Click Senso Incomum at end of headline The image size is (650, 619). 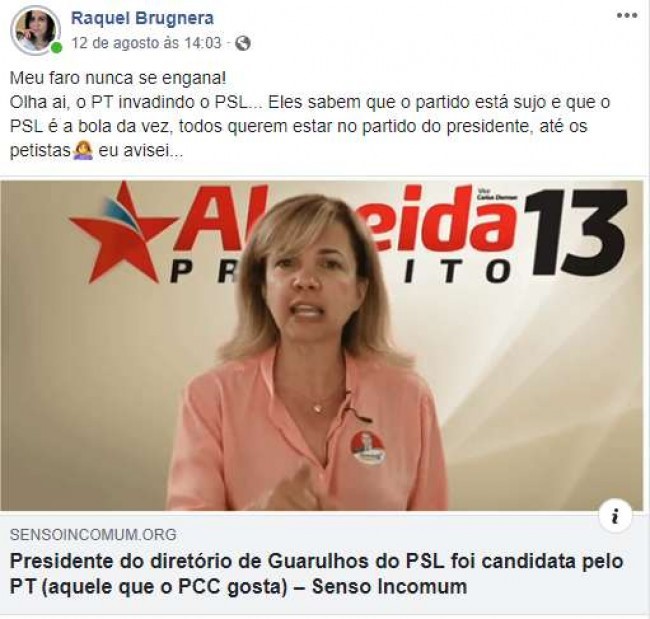click(x=389, y=587)
